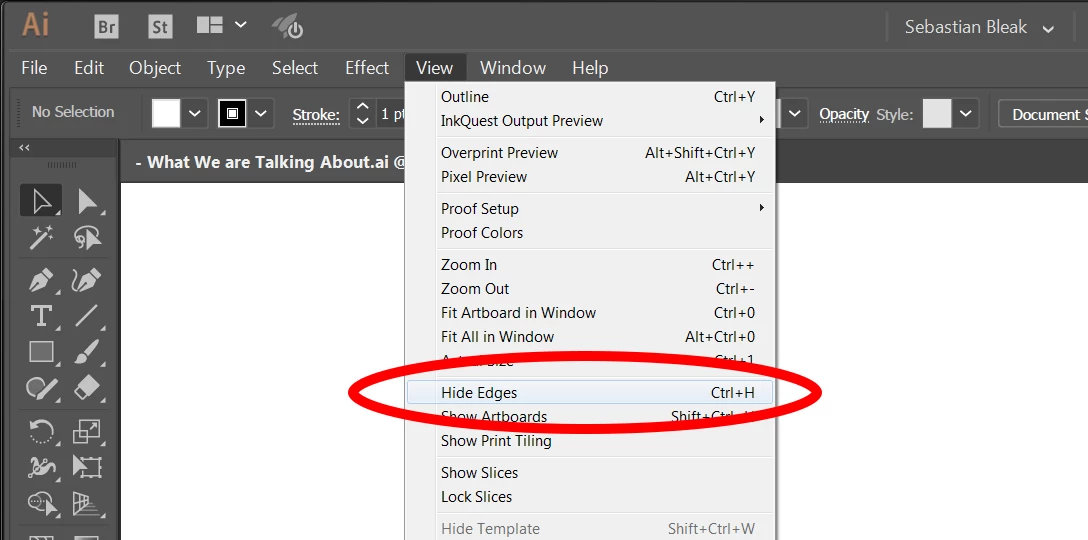The height and width of the screenshot is (540, 1088).
Task: Select the Selection tool (black arrow)
Action: click(41, 201)
